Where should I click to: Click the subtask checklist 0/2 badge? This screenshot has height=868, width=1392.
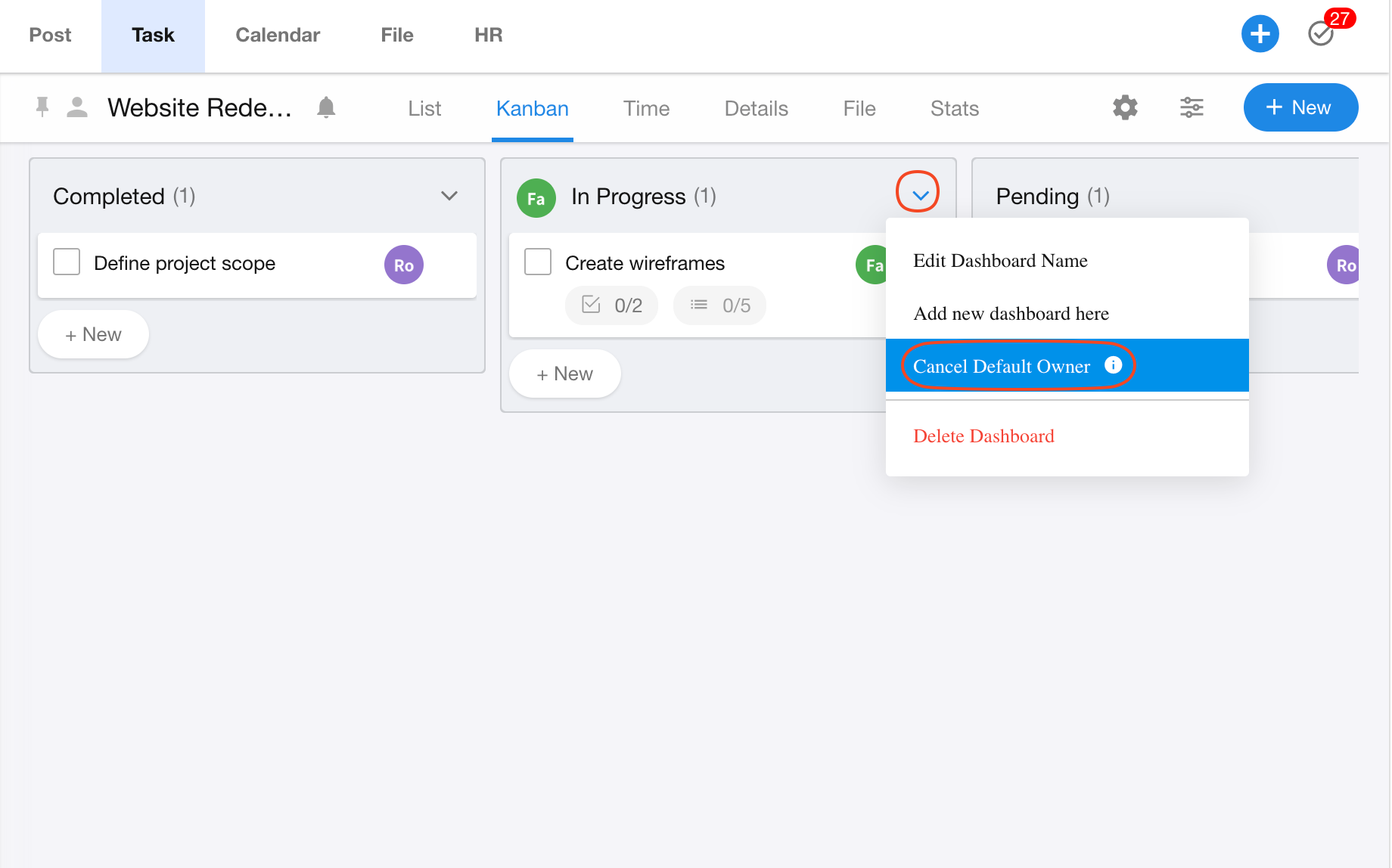pos(611,305)
